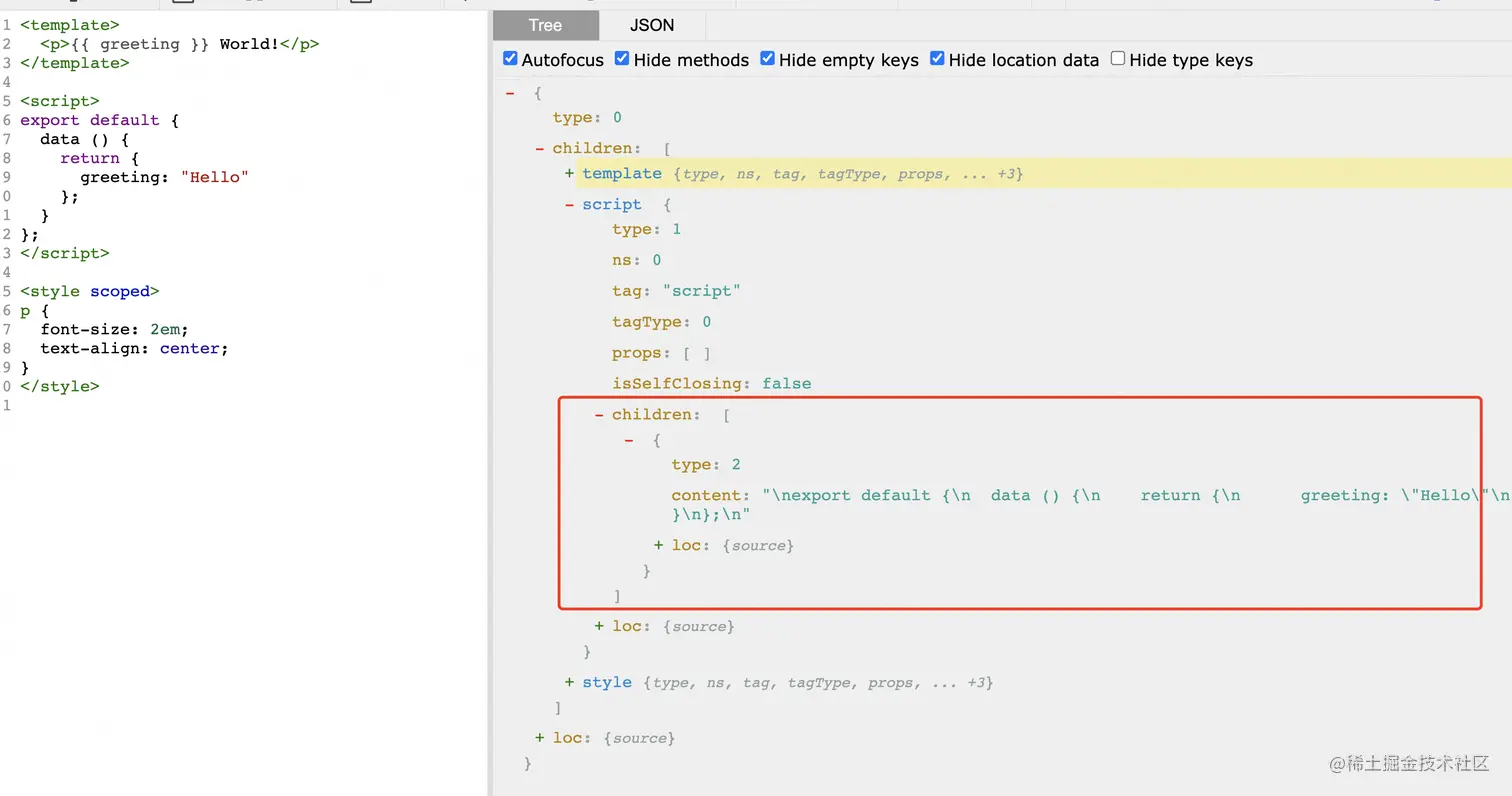Collapse the script's children array
1512x796 pixels.
599,414
